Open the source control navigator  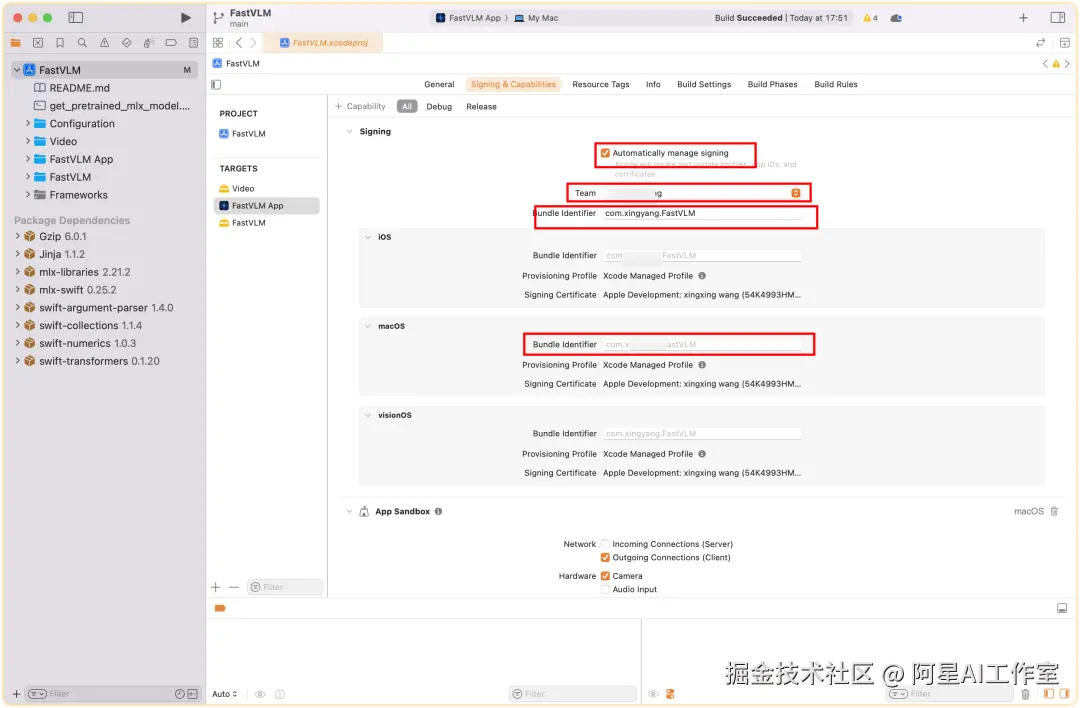point(38,43)
